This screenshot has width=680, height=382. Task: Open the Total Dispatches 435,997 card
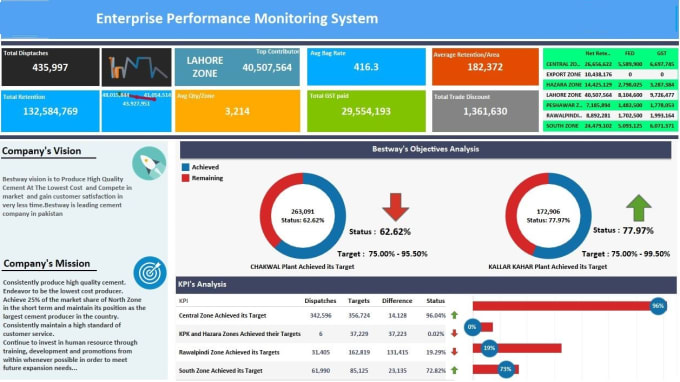click(x=50, y=67)
